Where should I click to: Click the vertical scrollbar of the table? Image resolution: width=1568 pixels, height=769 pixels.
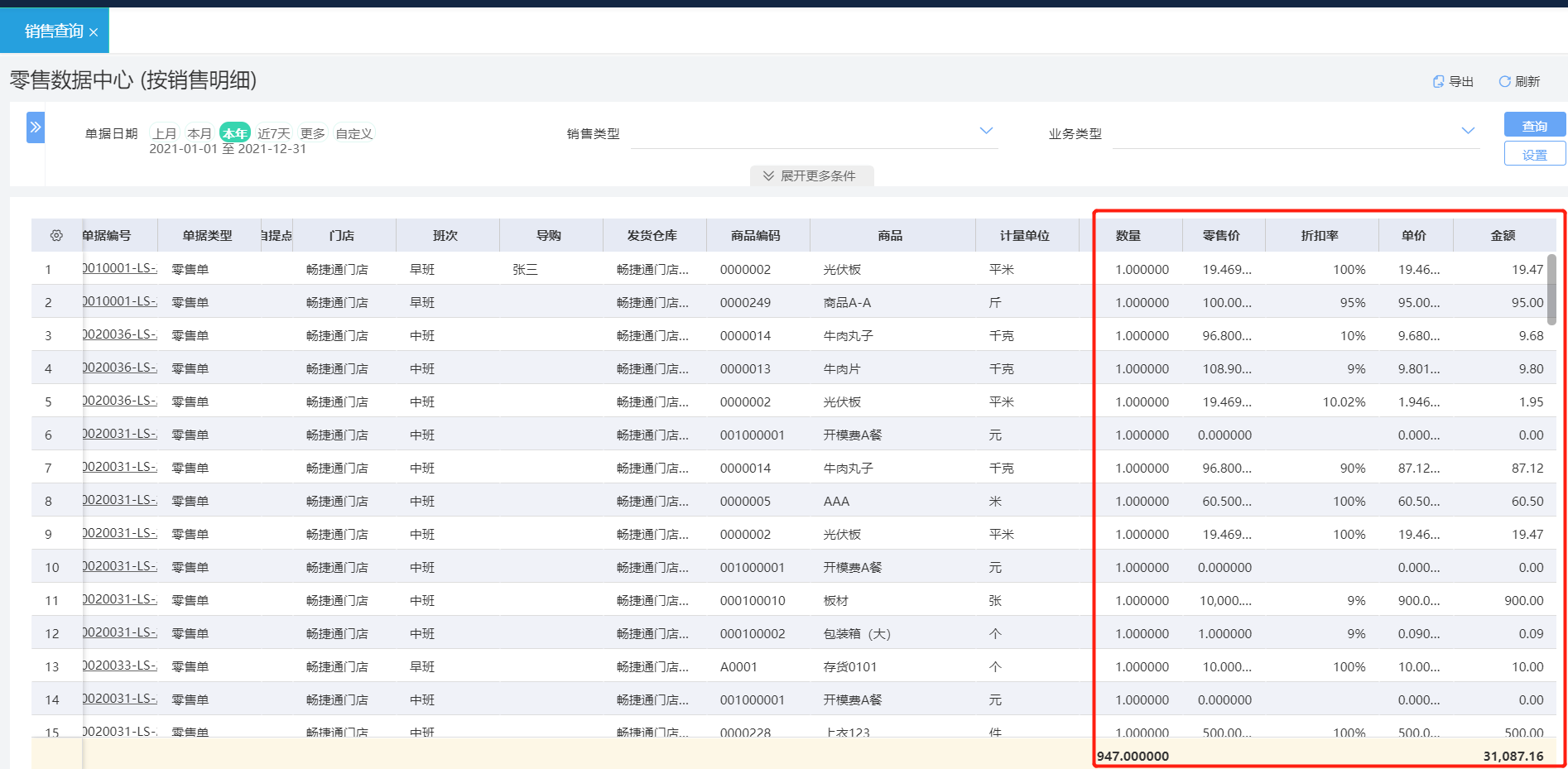point(1551,290)
